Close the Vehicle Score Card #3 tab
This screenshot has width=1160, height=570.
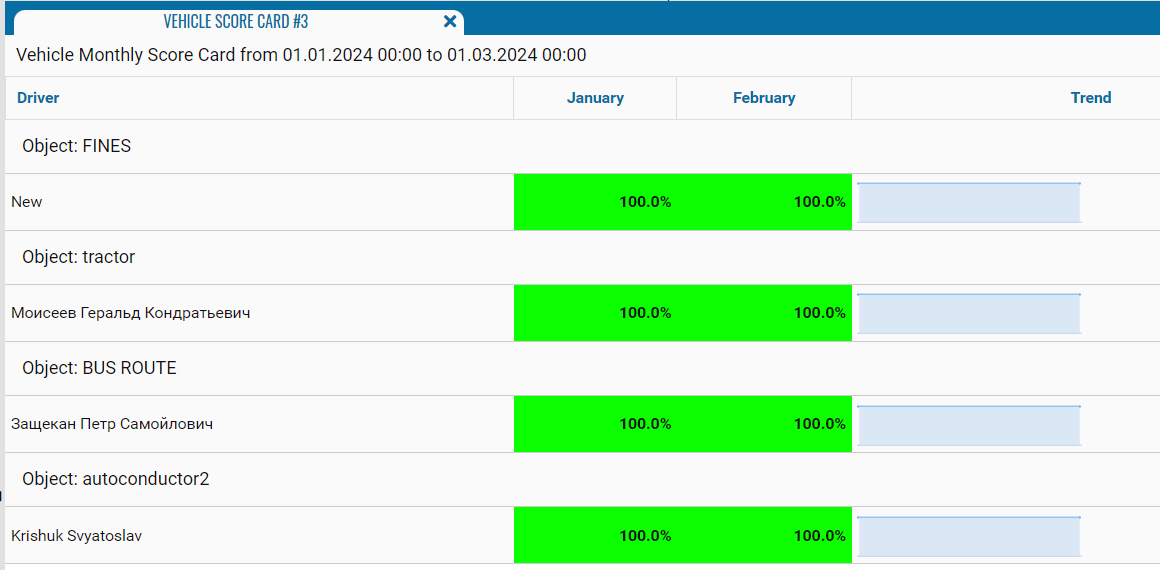pyautogui.click(x=450, y=21)
